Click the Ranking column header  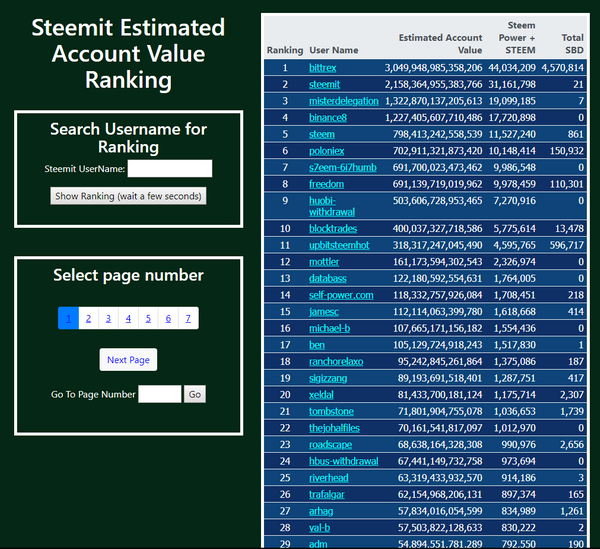(285, 50)
